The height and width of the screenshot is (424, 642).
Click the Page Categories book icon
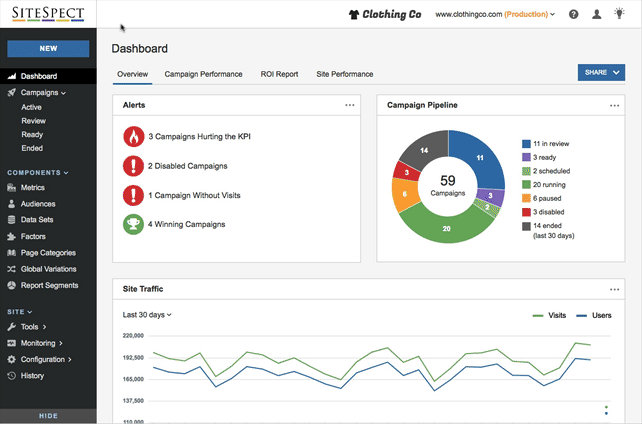point(11,253)
